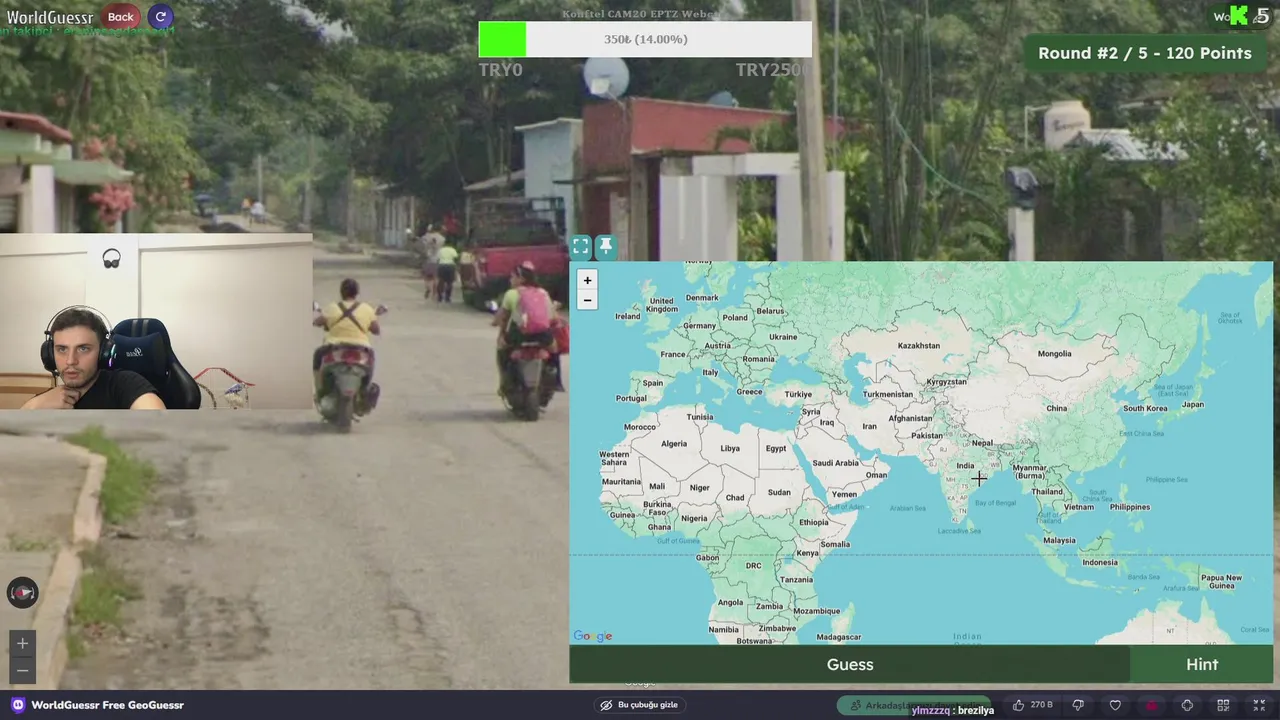1280x720 pixels.
Task: Click the heart favorite icon
Action: tap(1115, 705)
